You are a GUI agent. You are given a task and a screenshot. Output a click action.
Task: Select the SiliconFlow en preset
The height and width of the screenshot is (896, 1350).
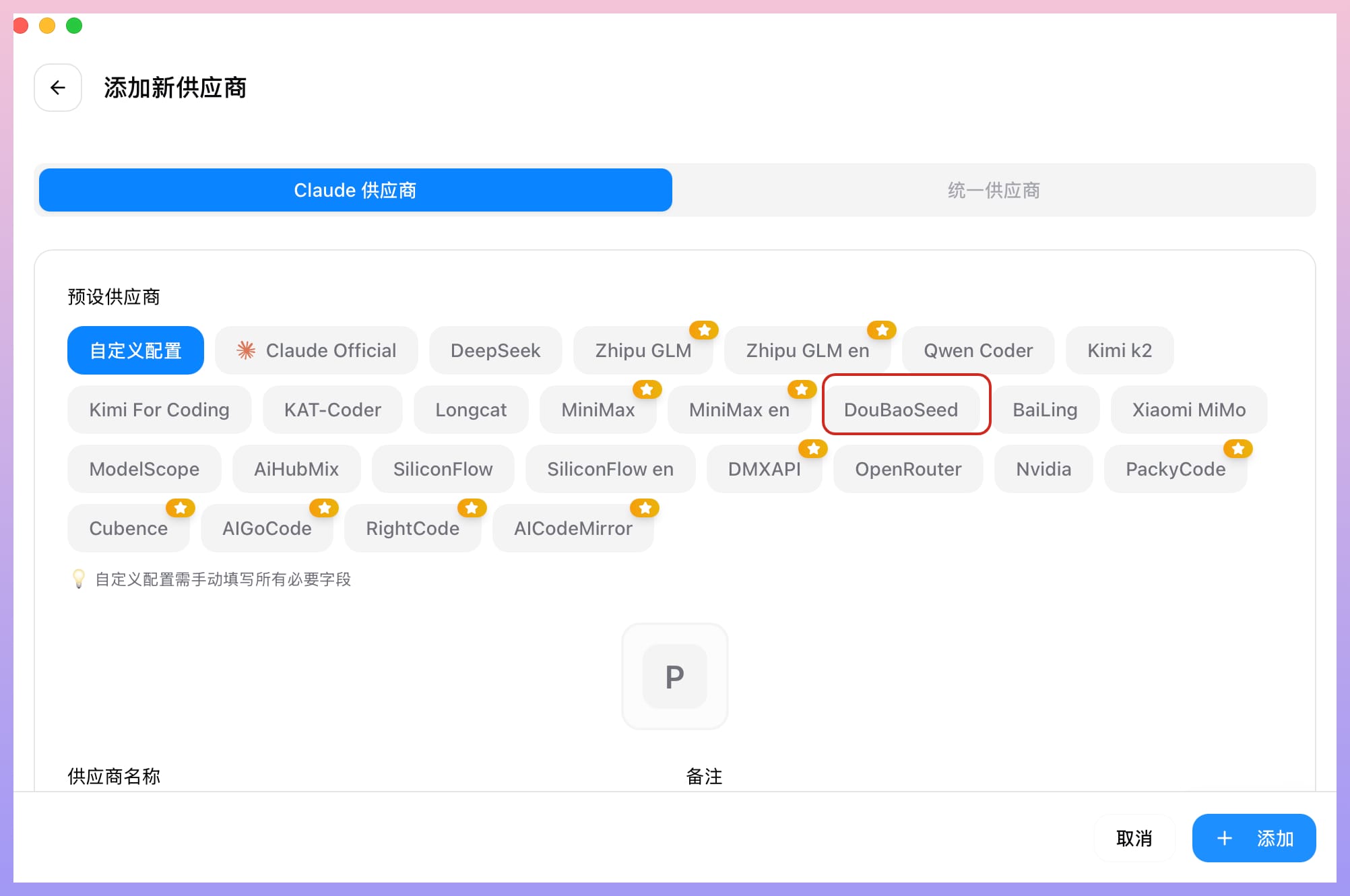(x=610, y=469)
